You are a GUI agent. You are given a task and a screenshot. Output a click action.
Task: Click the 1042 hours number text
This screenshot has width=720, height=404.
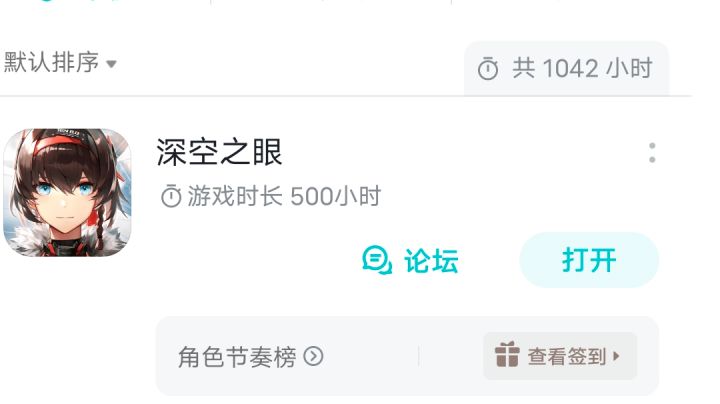571,69
